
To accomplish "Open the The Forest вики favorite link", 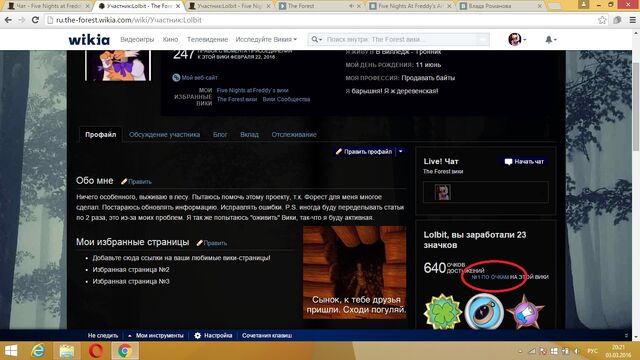I will [237, 99].
